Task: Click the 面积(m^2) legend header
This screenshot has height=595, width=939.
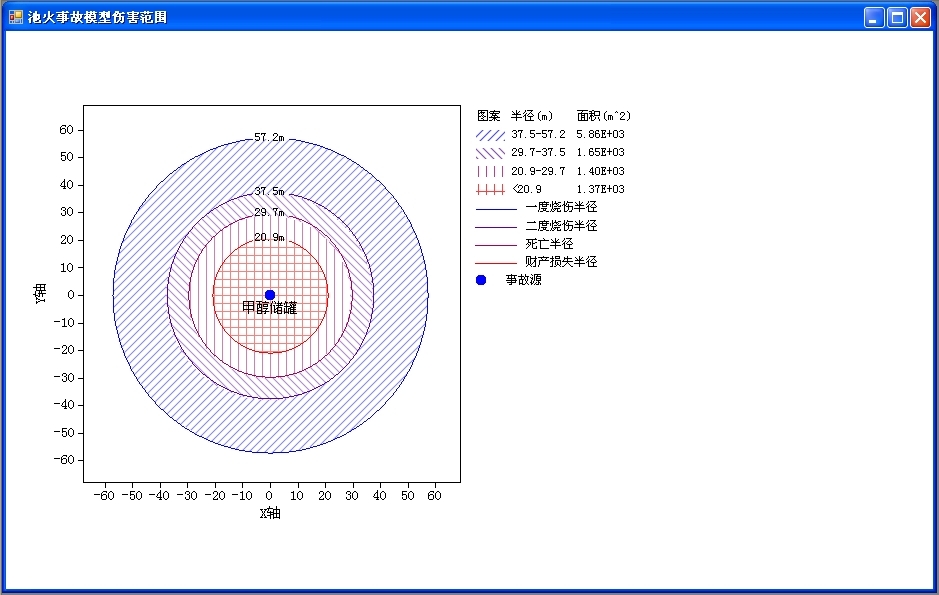Action: [604, 116]
